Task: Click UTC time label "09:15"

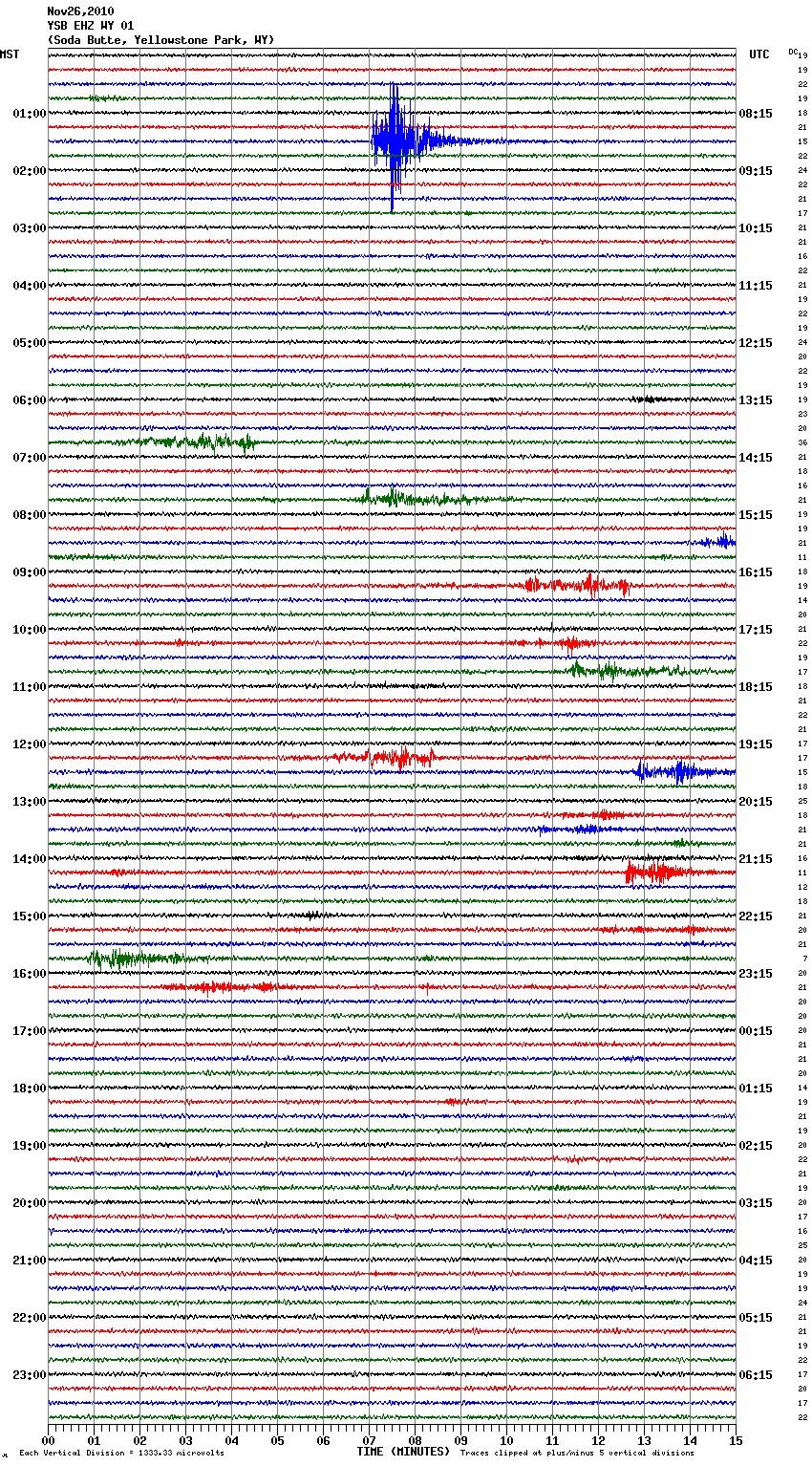Action: (x=756, y=171)
